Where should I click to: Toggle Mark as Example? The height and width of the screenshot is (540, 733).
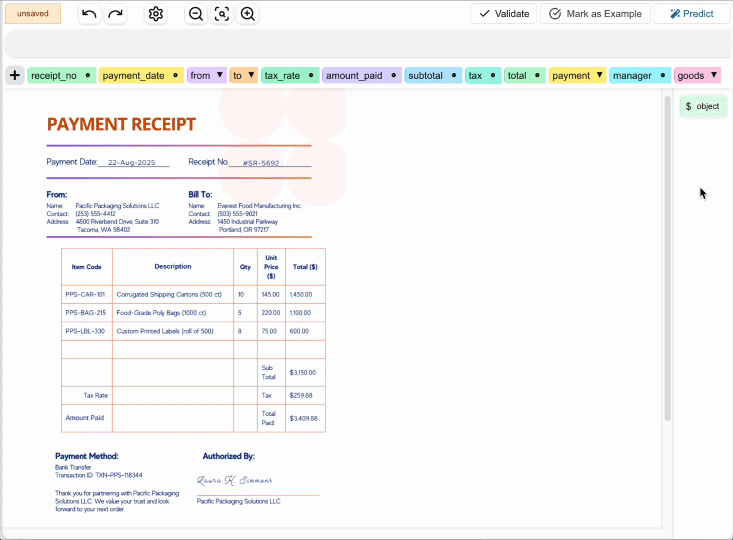coord(595,14)
